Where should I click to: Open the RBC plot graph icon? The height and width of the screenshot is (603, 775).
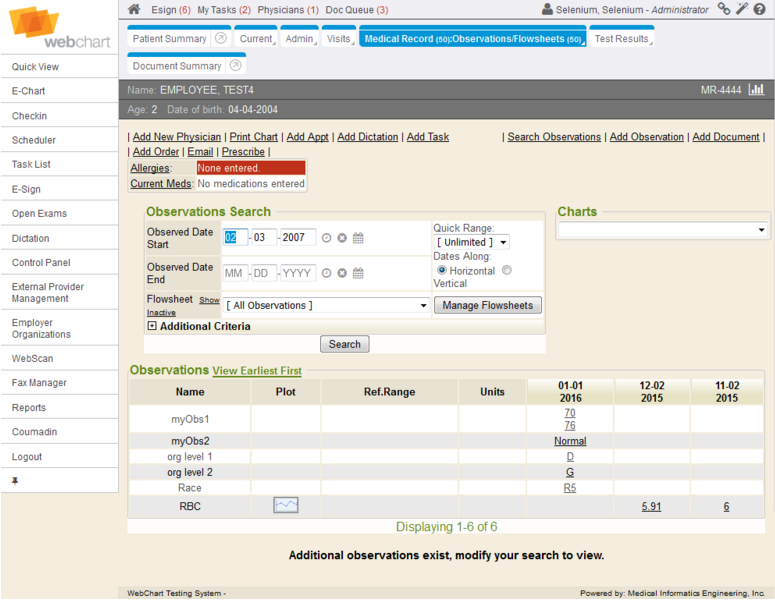tap(286, 506)
